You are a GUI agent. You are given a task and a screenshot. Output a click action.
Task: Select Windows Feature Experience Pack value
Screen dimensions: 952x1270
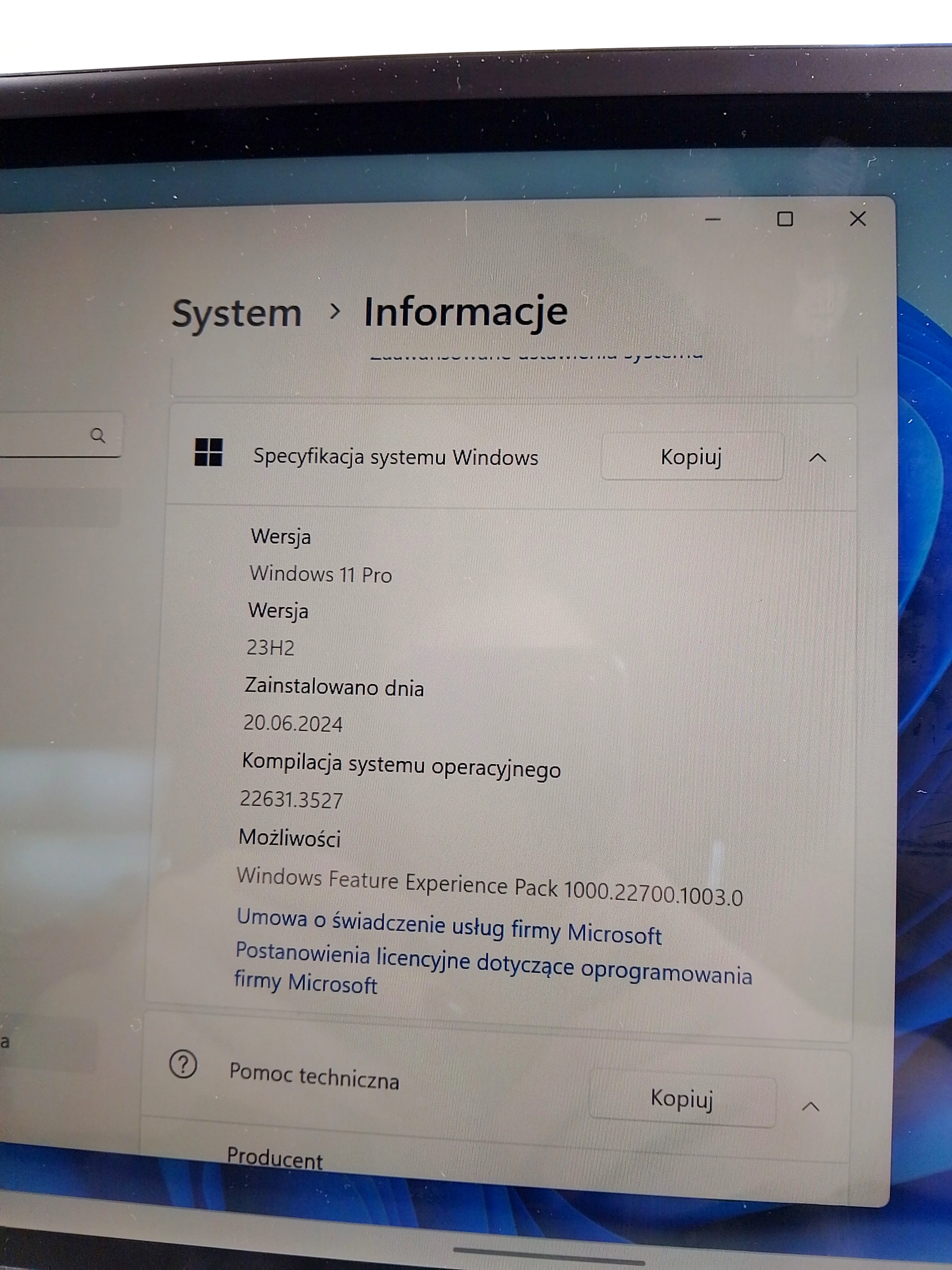tap(489, 887)
